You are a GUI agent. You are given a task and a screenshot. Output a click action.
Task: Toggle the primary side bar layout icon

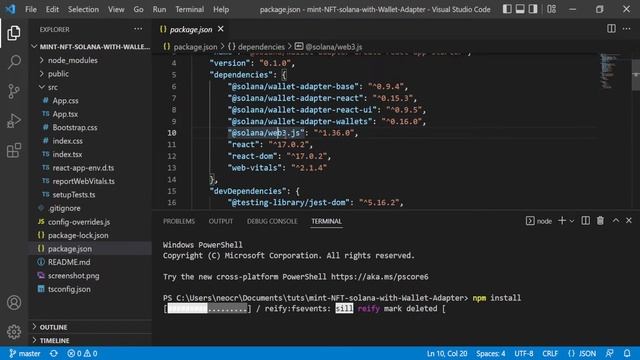pos(507,9)
